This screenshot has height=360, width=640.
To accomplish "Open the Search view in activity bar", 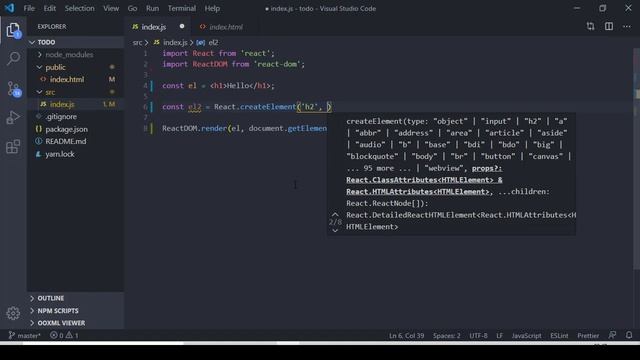I will (13, 59).
